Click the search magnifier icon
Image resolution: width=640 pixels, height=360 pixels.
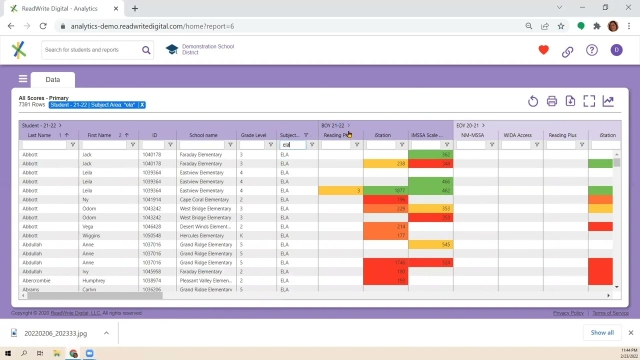[x=146, y=50]
